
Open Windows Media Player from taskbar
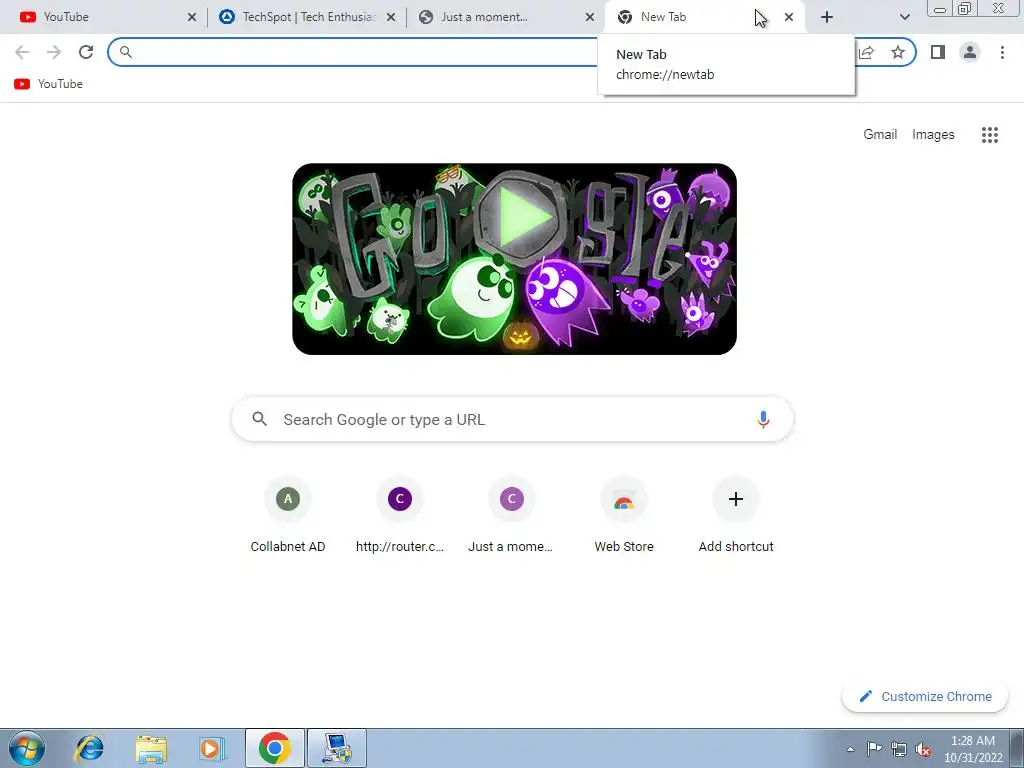[x=212, y=748]
